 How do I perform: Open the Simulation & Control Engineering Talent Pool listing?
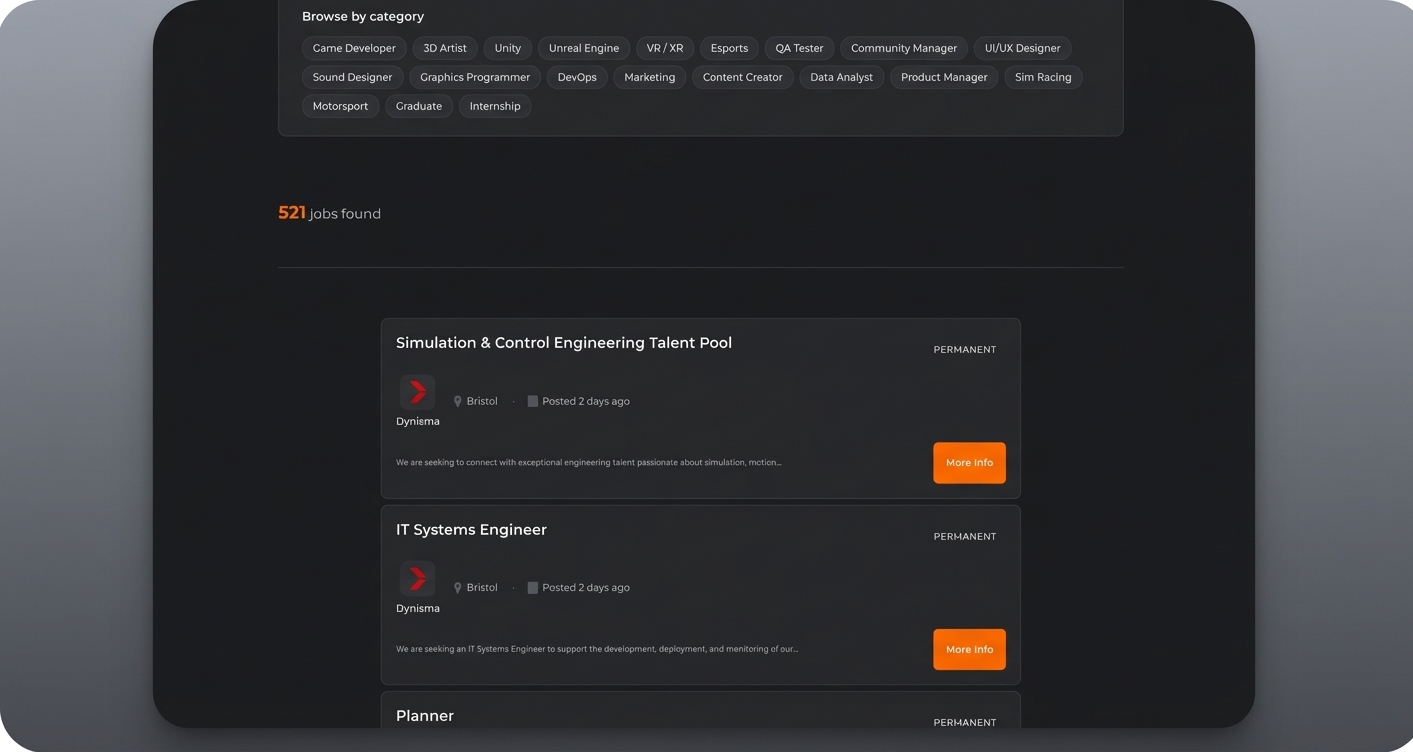pyautogui.click(x=564, y=342)
